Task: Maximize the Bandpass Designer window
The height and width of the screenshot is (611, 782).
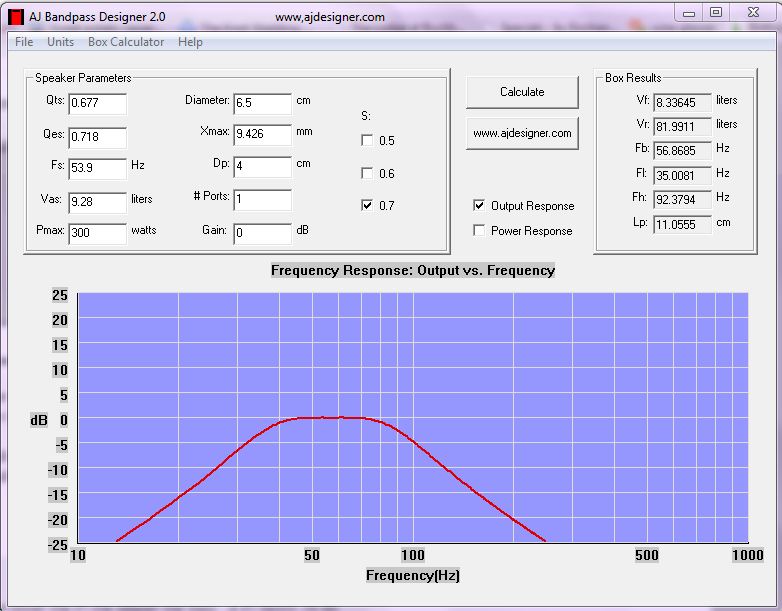Action: click(715, 12)
